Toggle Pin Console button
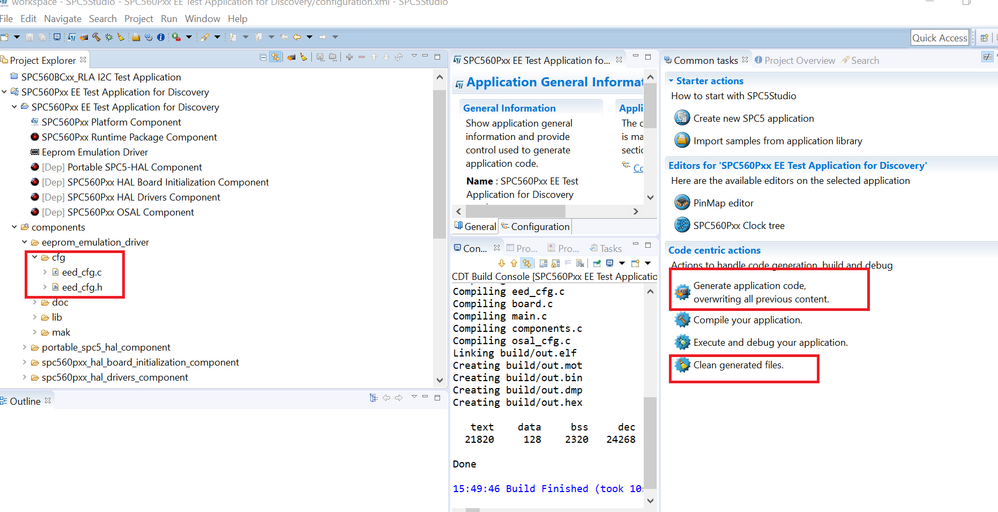The image size is (998, 512). click(597, 263)
